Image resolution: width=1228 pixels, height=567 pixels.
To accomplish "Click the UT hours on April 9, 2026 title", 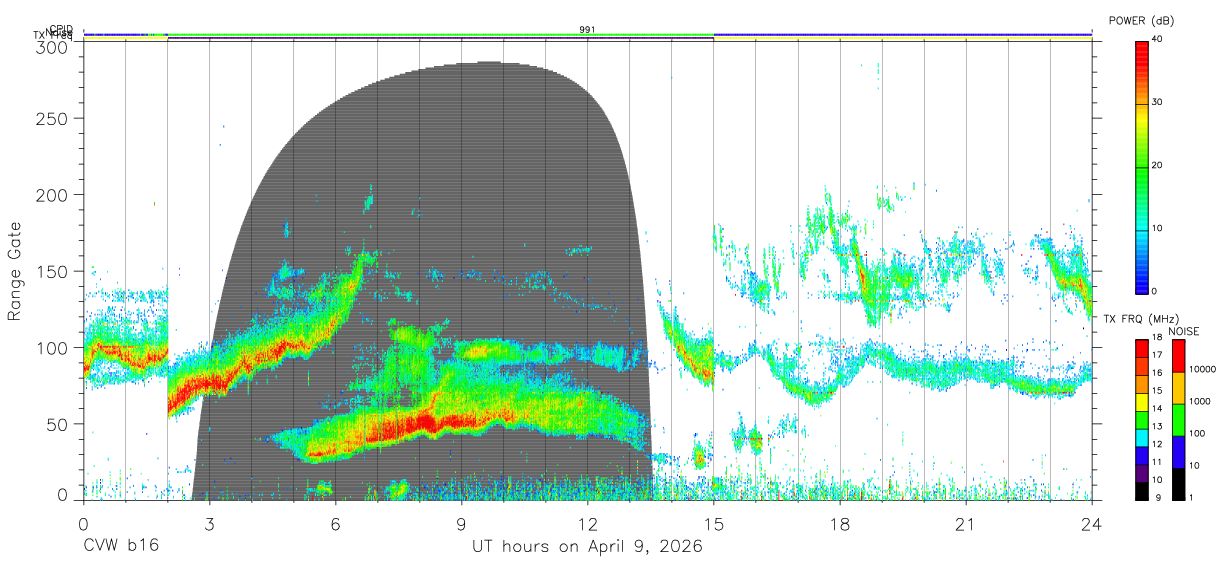I will pyautogui.click(x=588, y=547).
